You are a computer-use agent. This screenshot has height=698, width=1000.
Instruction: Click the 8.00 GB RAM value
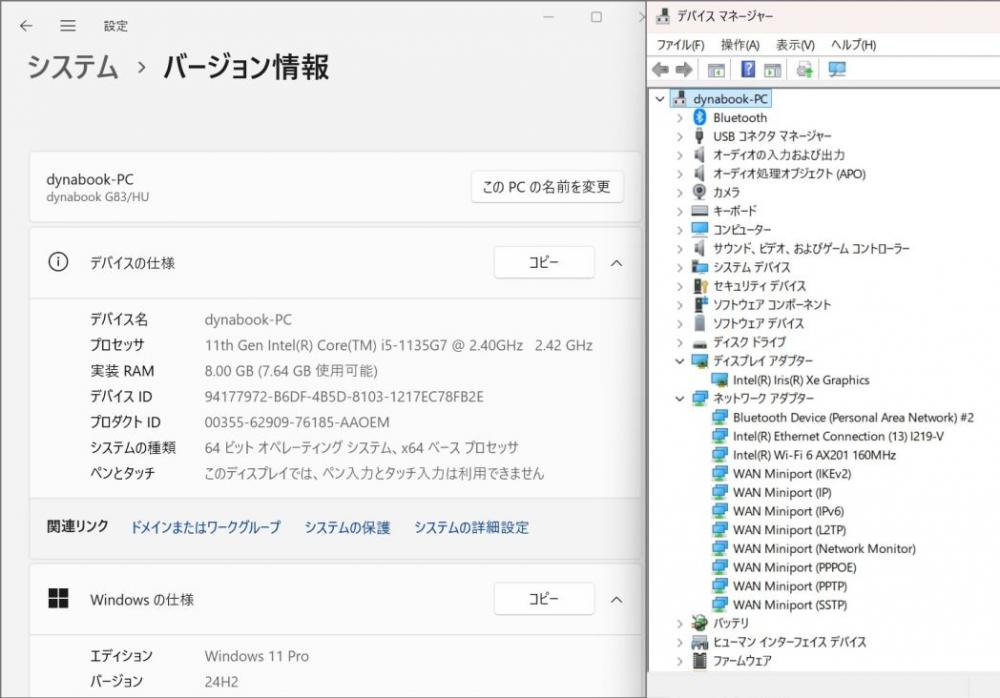pyautogui.click(x=291, y=371)
